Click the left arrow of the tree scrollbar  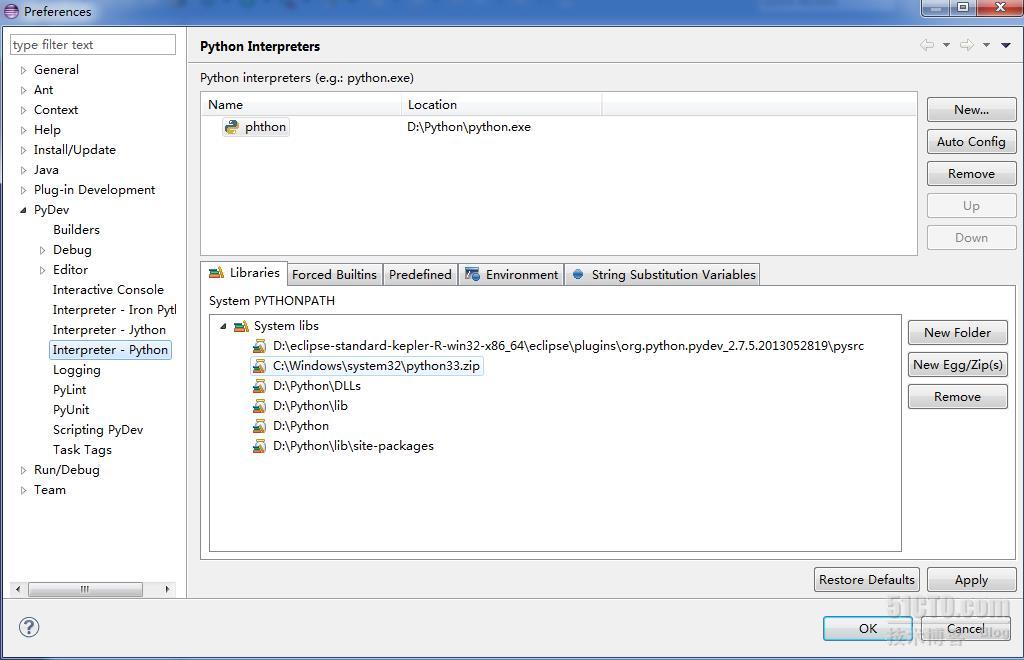click(18, 589)
